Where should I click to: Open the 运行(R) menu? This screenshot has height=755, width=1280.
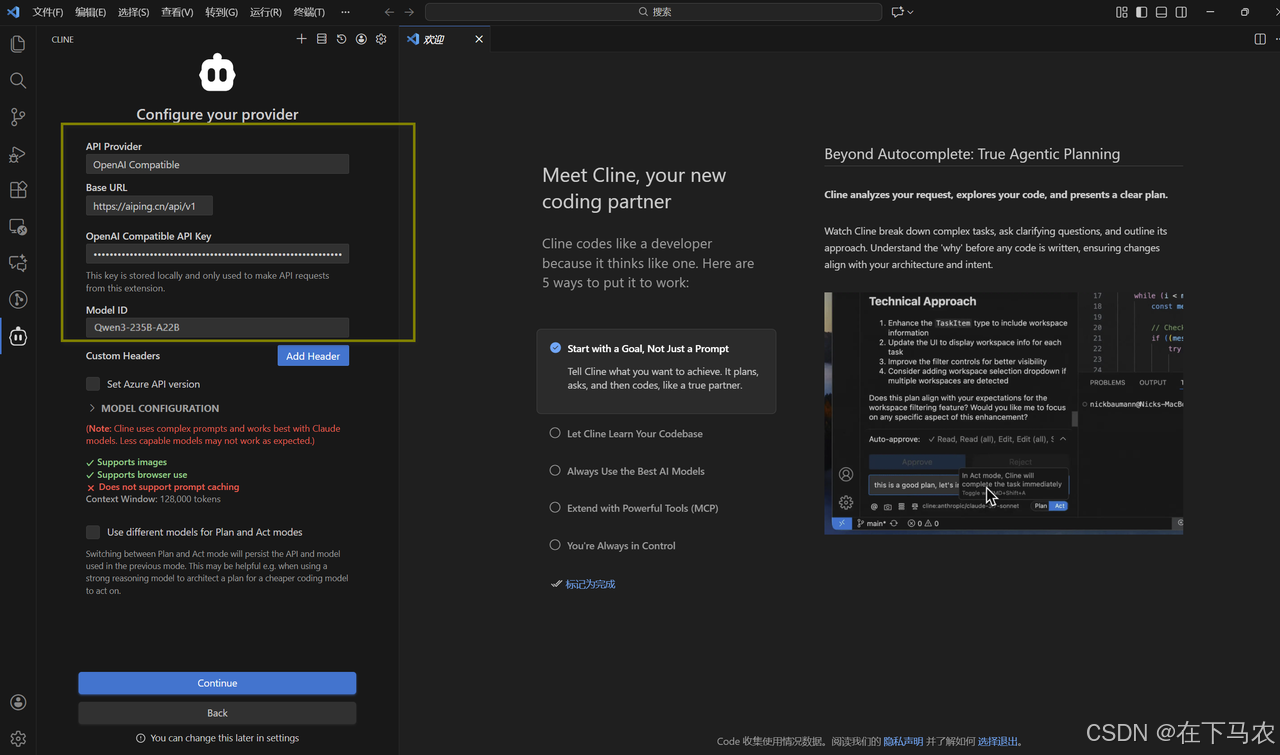point(266,12)
